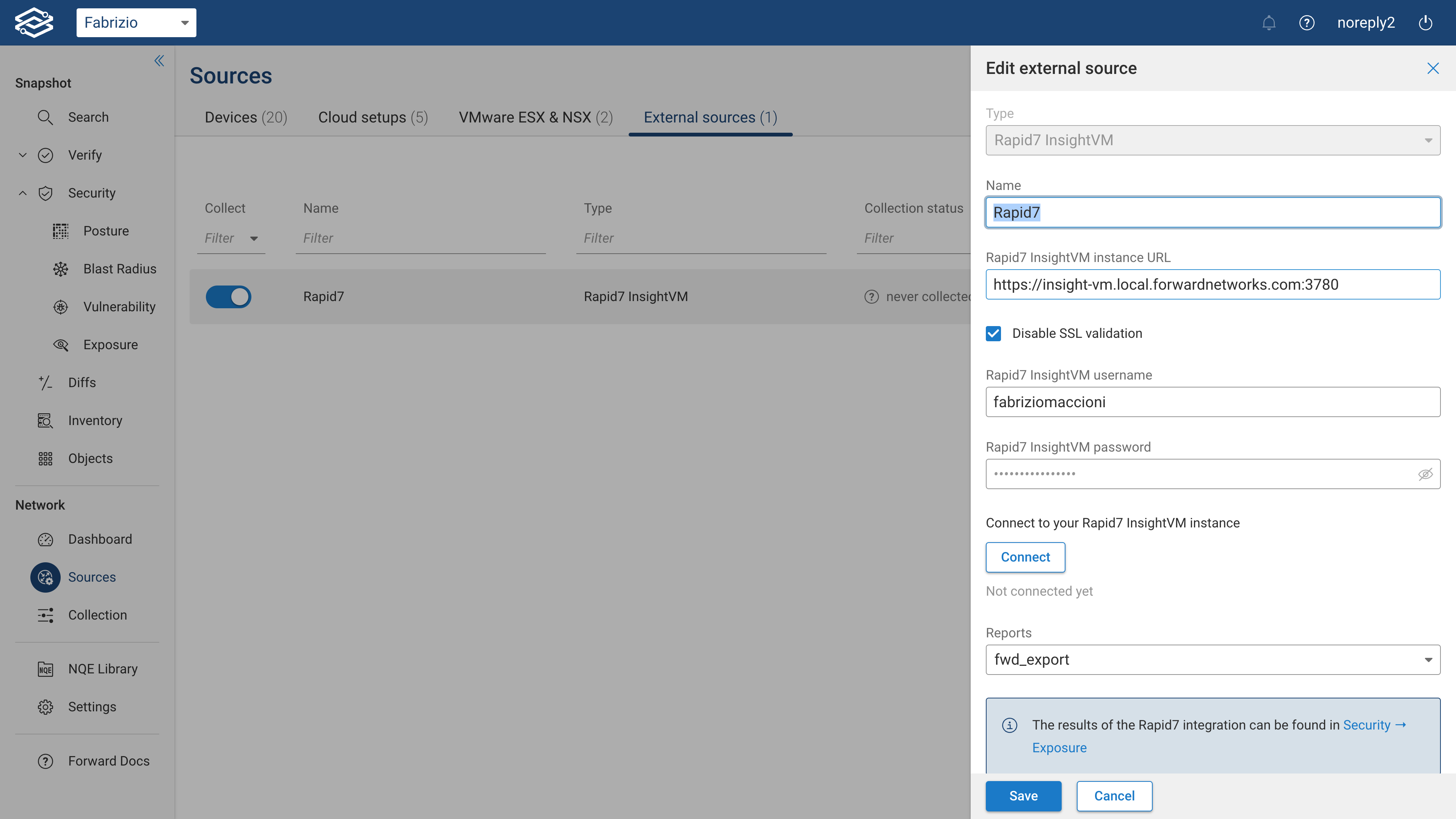Switch to the Cloud setups tab
1456x819 pixels.
(372, 117)
